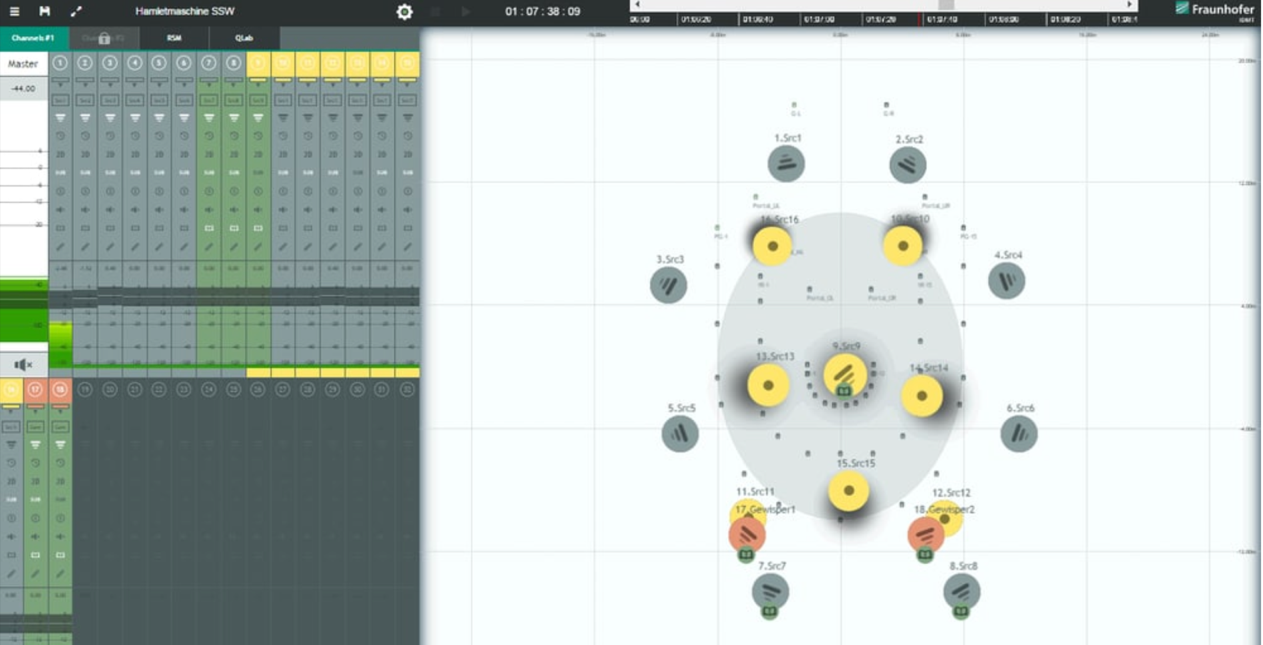The image size is (1263, 645).
Task: Switch to the RSM tab
Action: tap(174, 38)
